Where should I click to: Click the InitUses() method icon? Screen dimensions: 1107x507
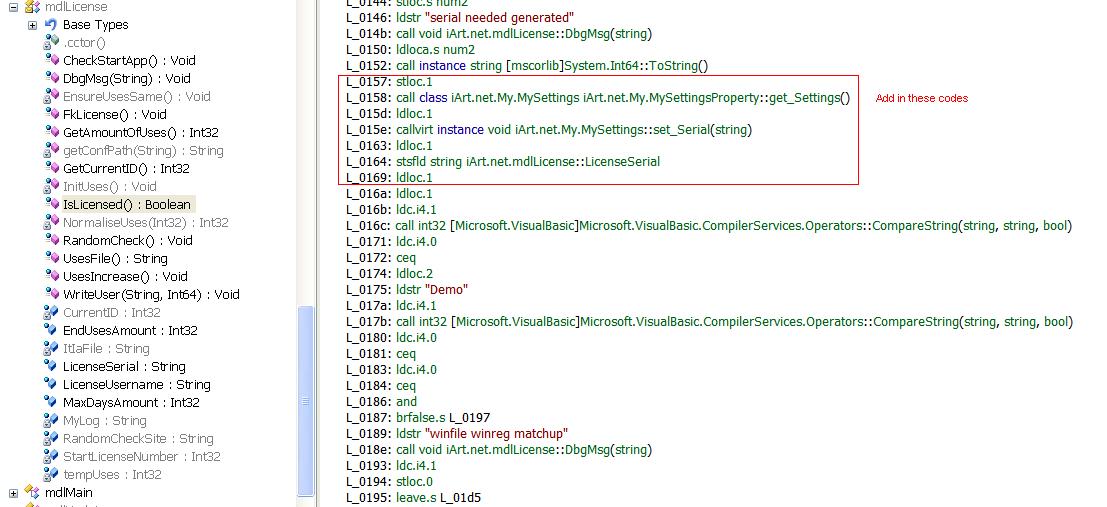pos(51,186)
